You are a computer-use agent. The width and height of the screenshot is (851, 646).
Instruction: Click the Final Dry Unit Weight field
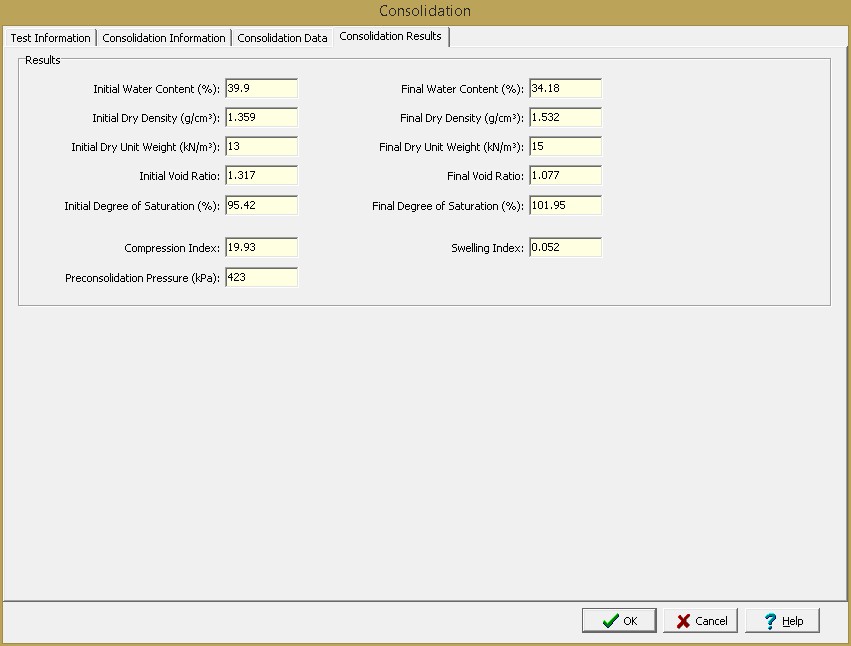point(566,147)
